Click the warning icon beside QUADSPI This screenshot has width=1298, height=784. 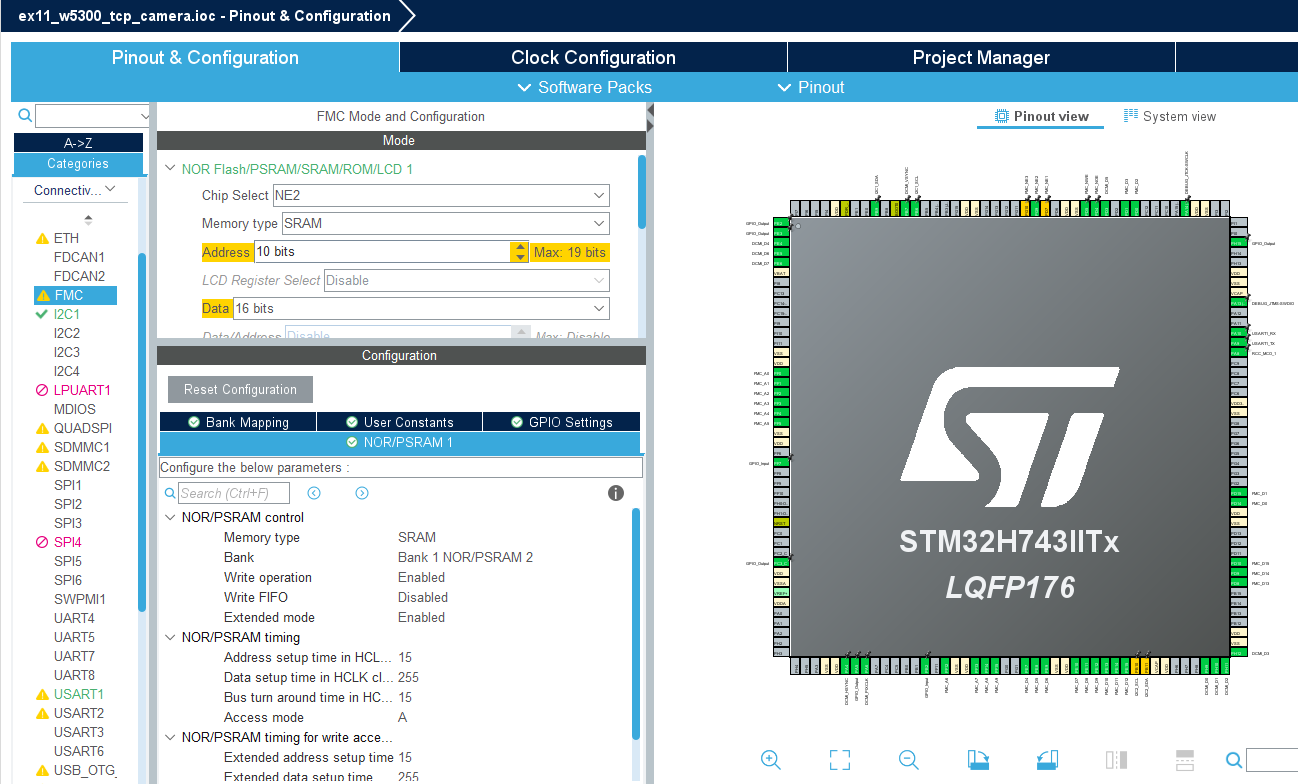point(42,428)
